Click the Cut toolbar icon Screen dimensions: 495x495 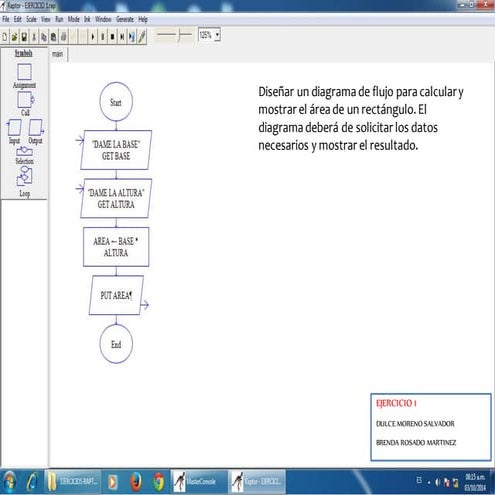[34, 37]
